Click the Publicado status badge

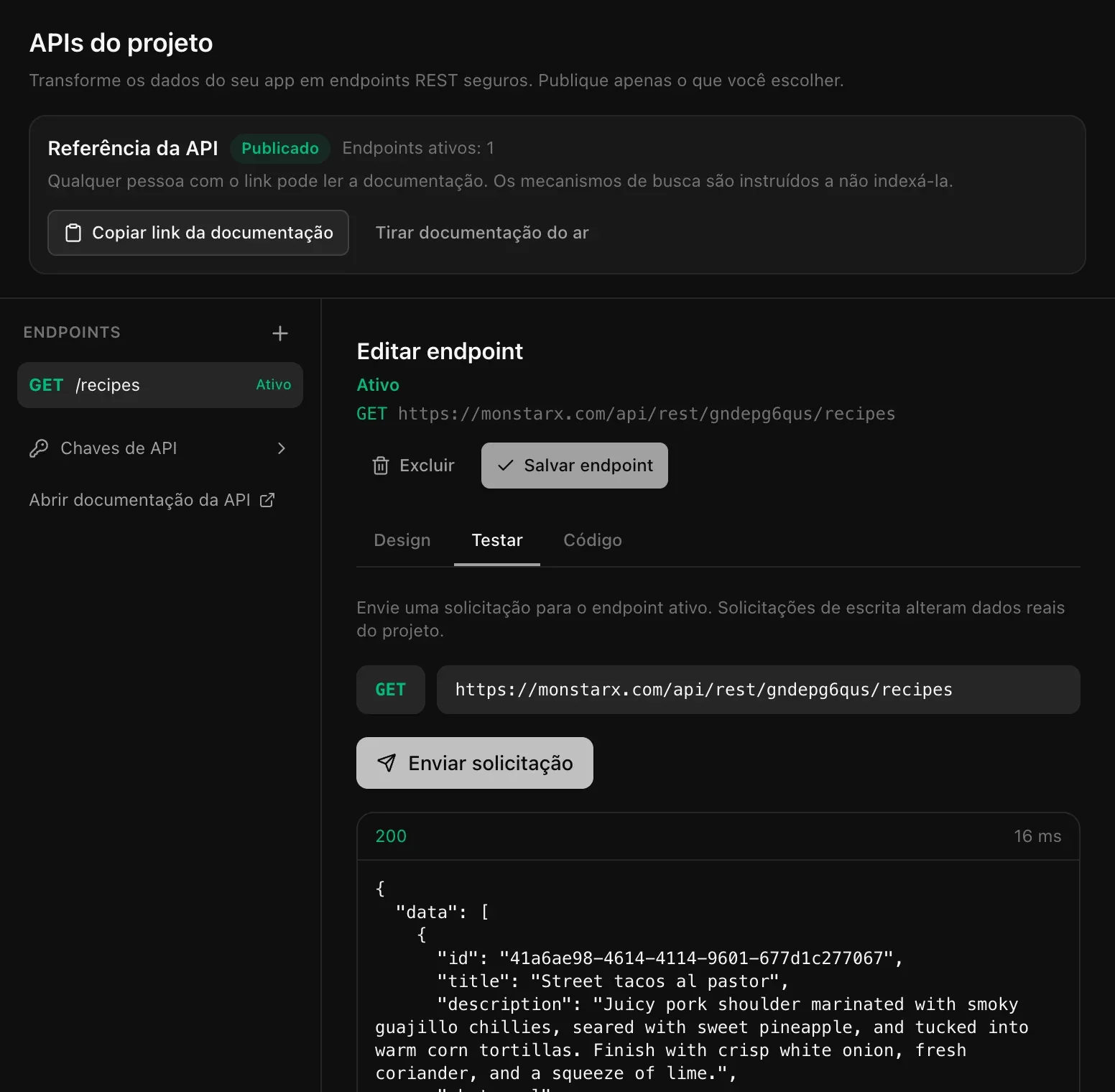pyautogui.click(x=280, y=148)
